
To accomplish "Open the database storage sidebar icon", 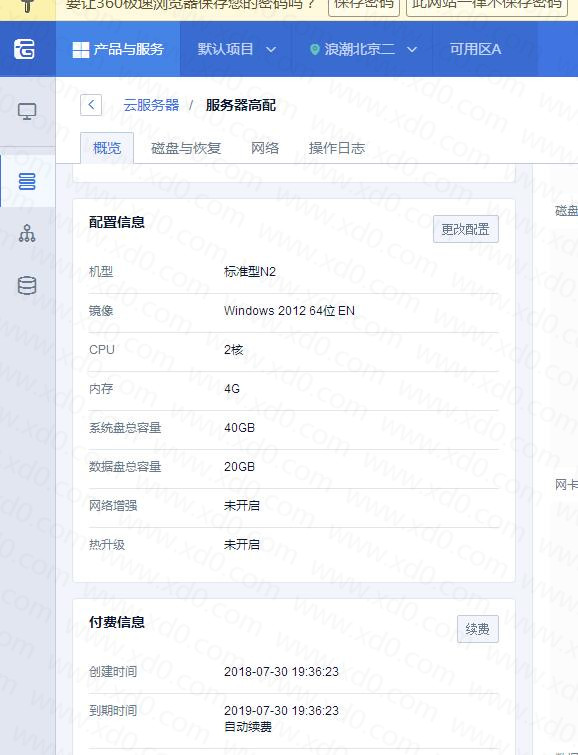I will 27,286.
